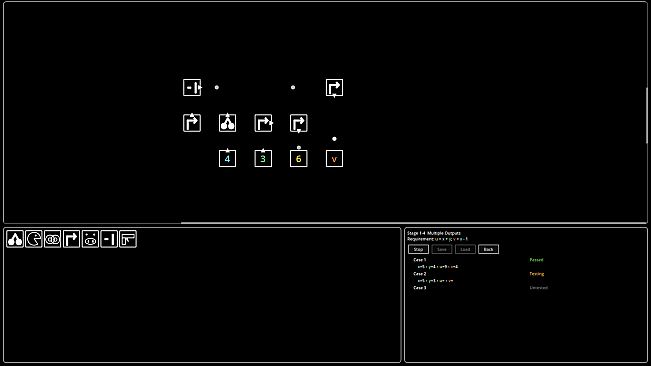This screenshot has height=366, width=651.
Task: Click the minus-bar gate node on the canvas
Action: [192, 88]
